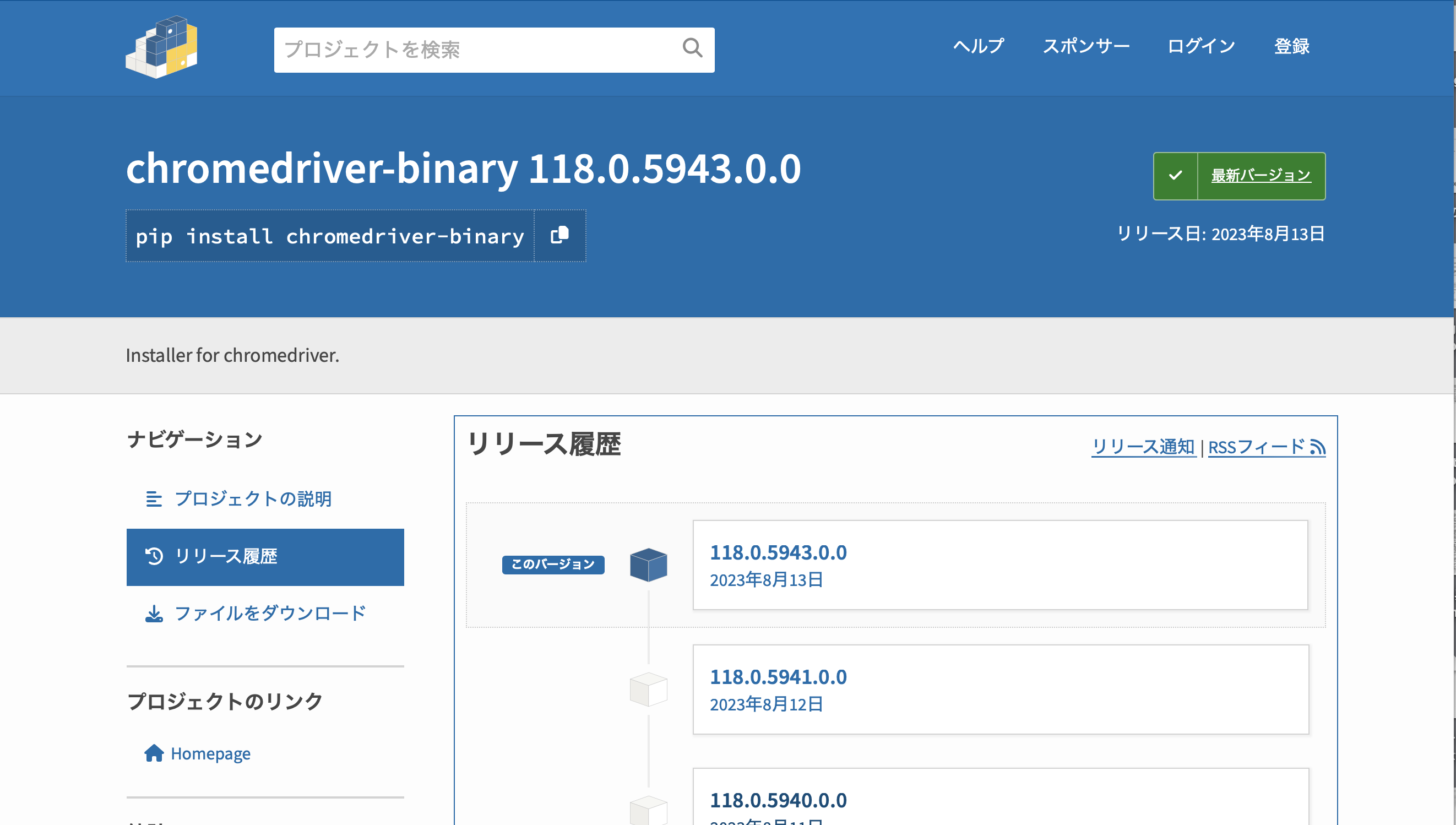Click the RSS feed icon

1318,448
